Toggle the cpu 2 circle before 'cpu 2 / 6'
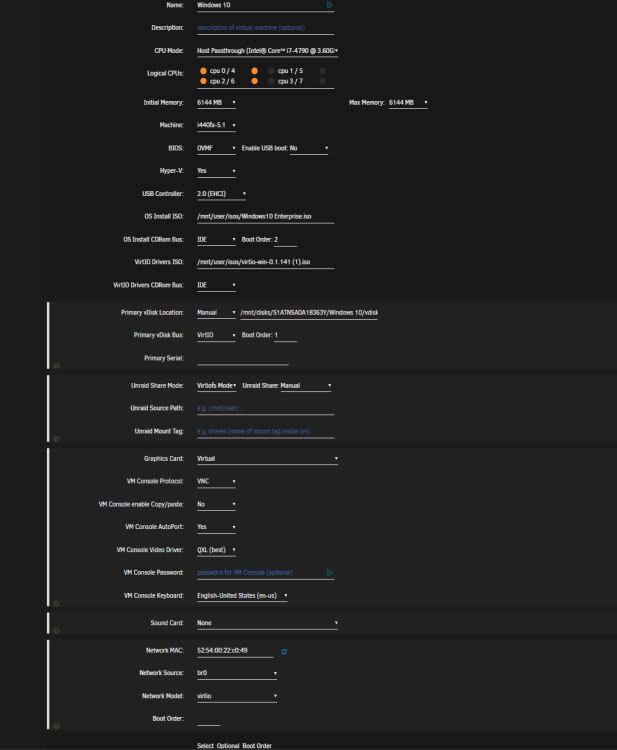Viewport: 617px width, 750px height. 203,81
